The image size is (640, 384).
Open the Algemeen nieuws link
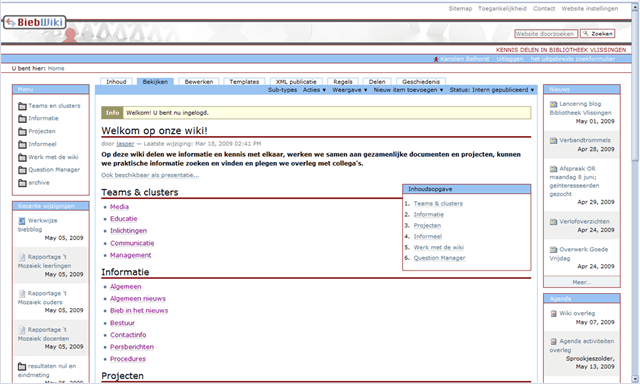pos(138,299)
